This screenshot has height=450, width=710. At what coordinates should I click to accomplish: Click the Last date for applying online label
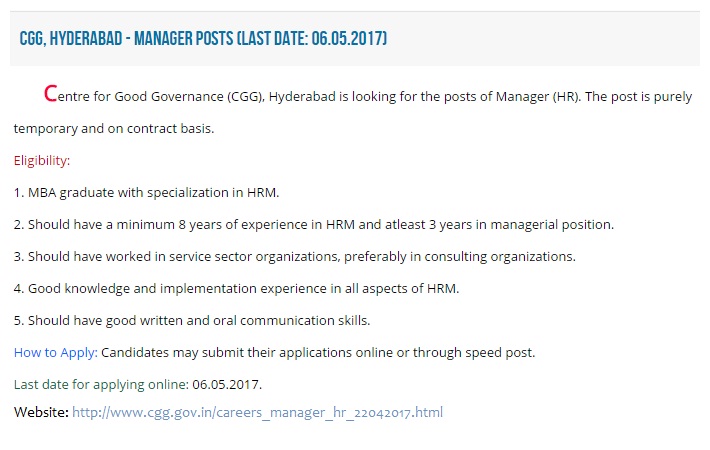click(101, 385)
